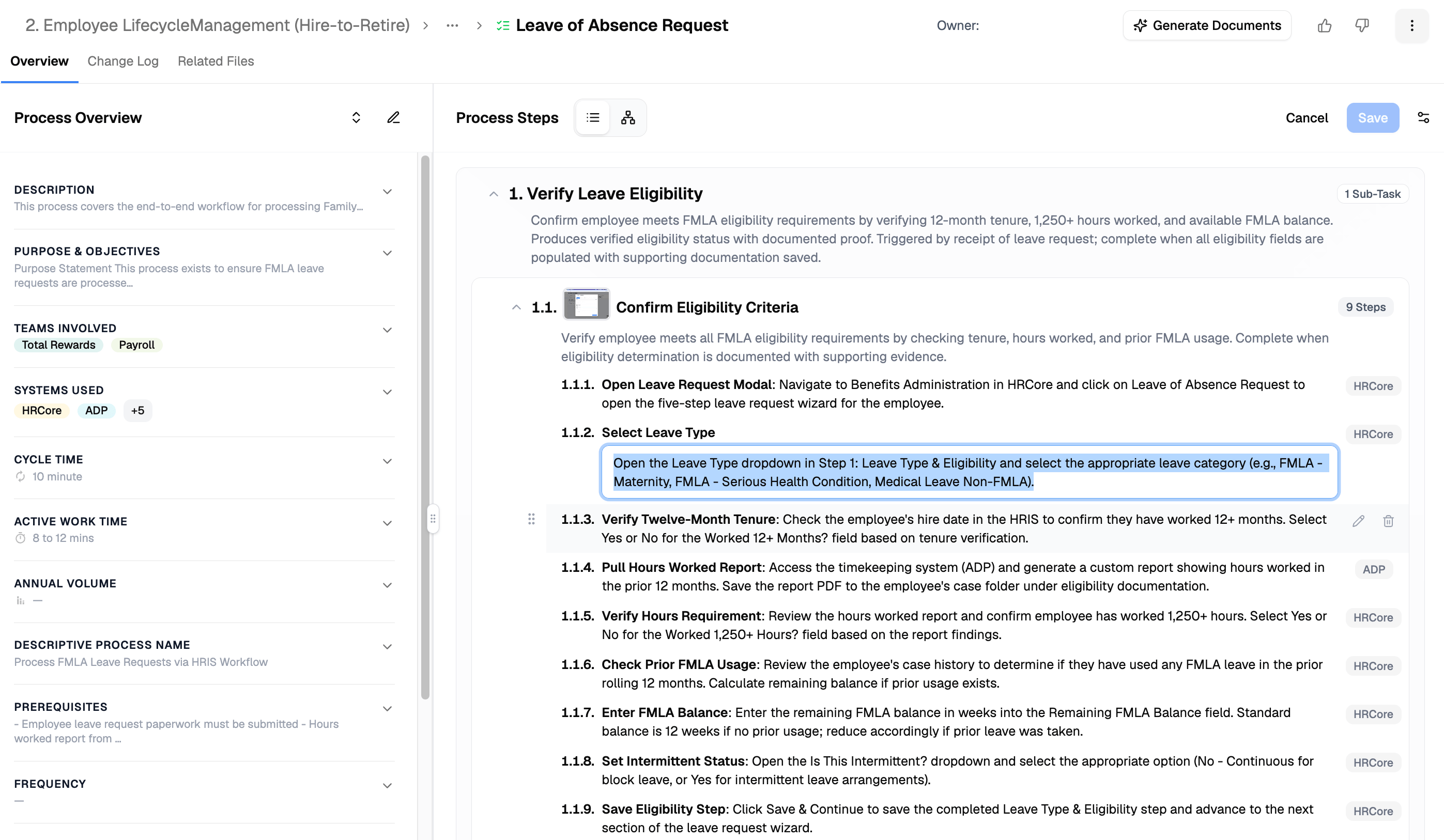The width and height of the screenshot is (1444, 840).
Task: Toggle expand/collapse all overview sections
Action: (x=356, y=117)
